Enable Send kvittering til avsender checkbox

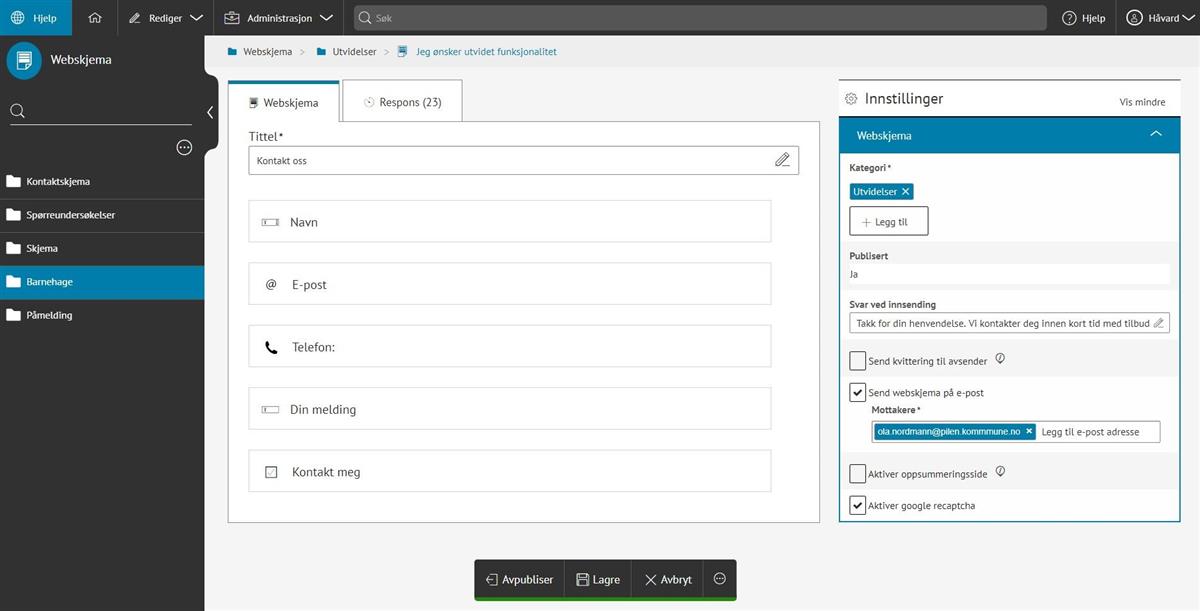(x=857, y=361)
